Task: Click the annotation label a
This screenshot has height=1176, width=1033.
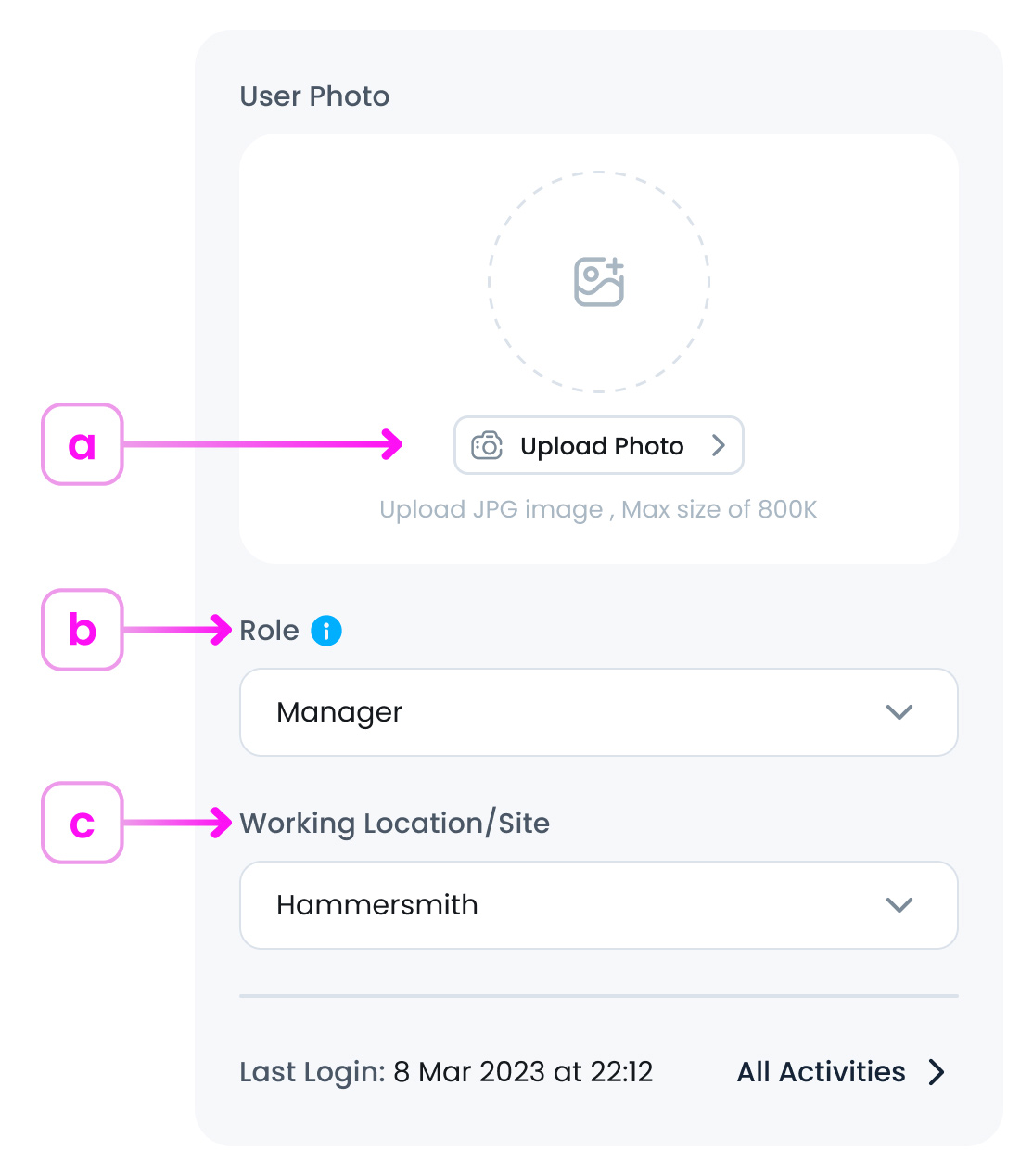Action: pyautogui.click(x=82, y=445)
